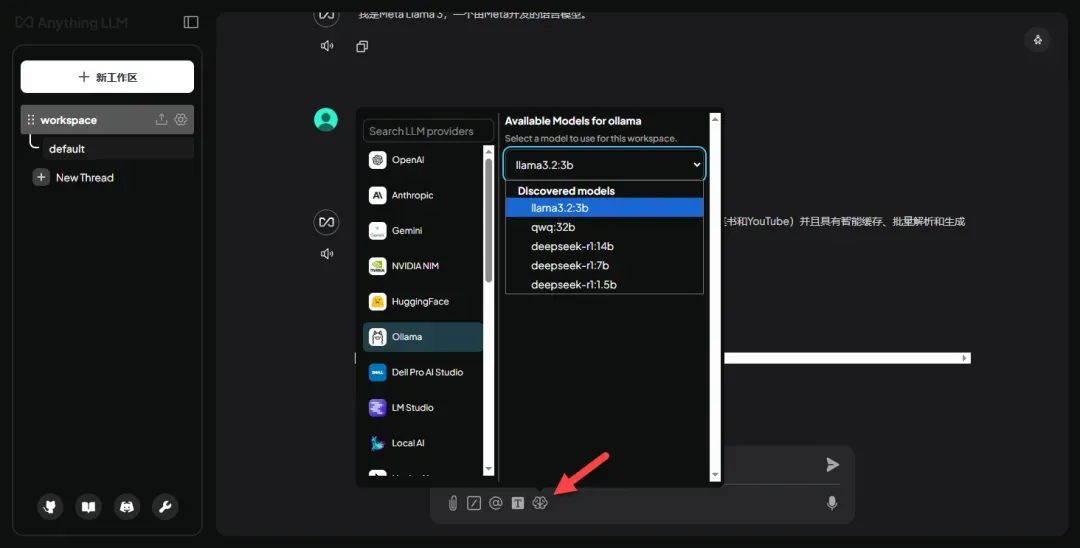The image size is (1080, 548).
Task: Click the LLM model selector brain icon
Action: pos(540,503)
